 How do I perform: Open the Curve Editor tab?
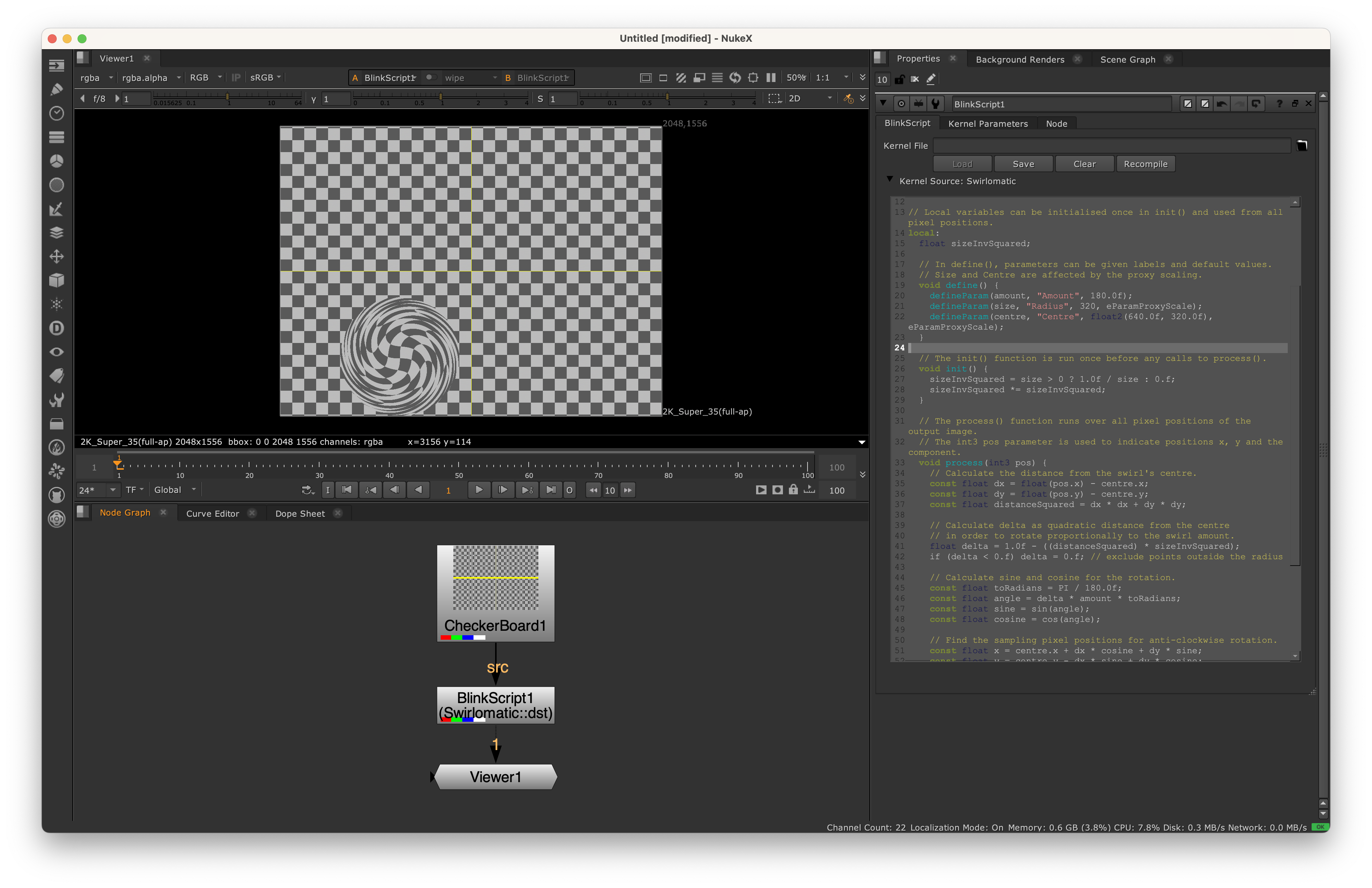pos(212,513)
